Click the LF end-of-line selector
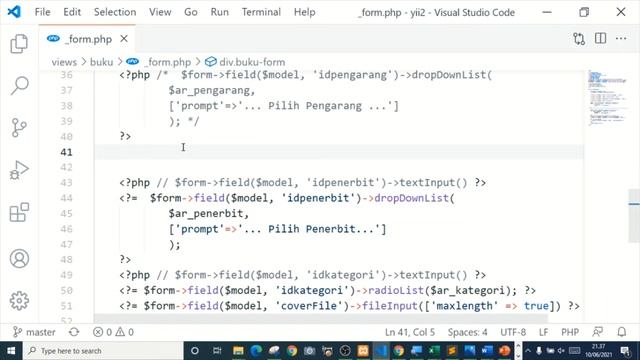The height and width of the screenshot is (360, 640). tap(543, 332)
